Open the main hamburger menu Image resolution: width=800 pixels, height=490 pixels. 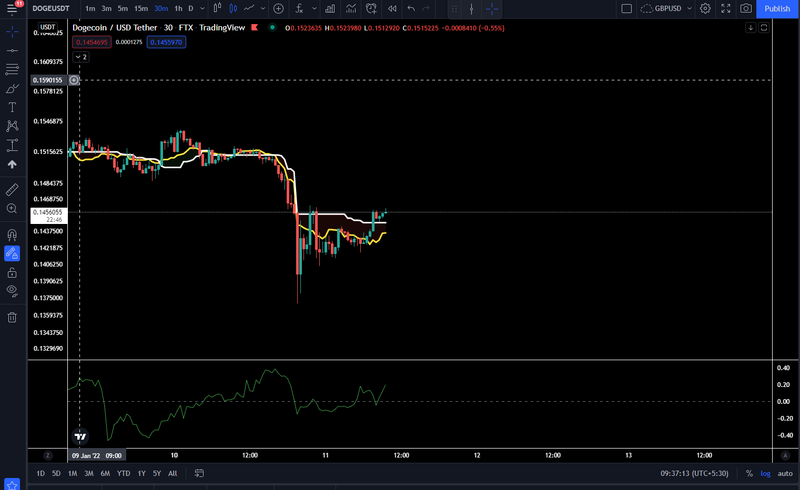coord(12,9)
